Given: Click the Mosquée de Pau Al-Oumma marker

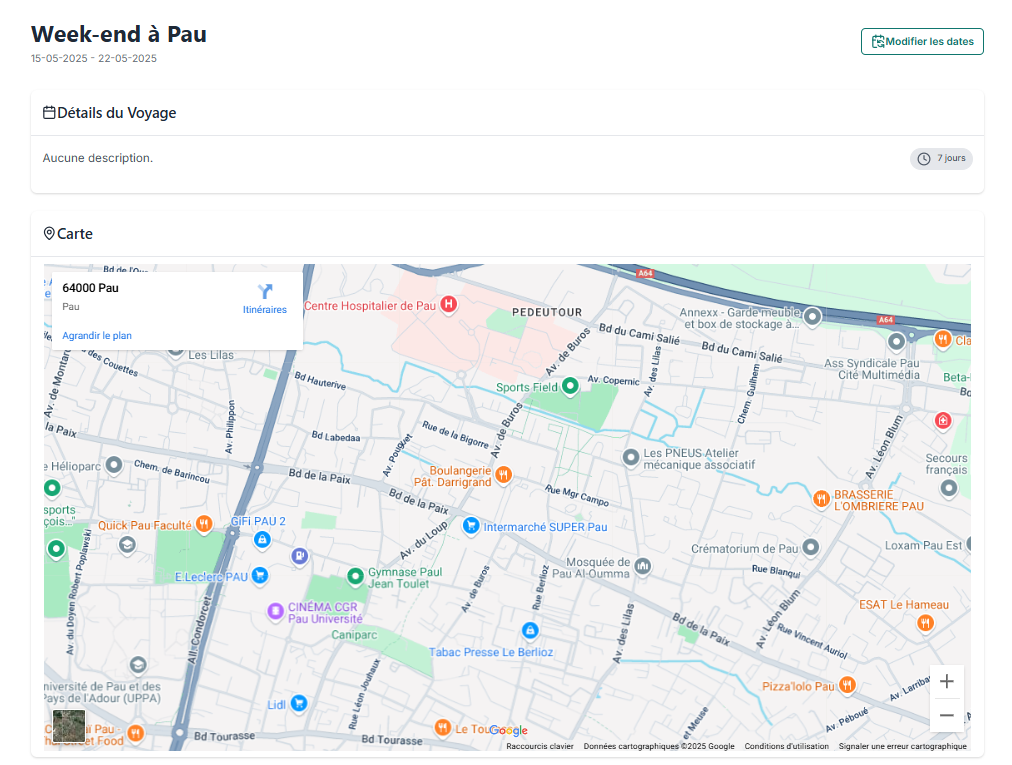Looking at the screenshot, I should pos(640,567).
